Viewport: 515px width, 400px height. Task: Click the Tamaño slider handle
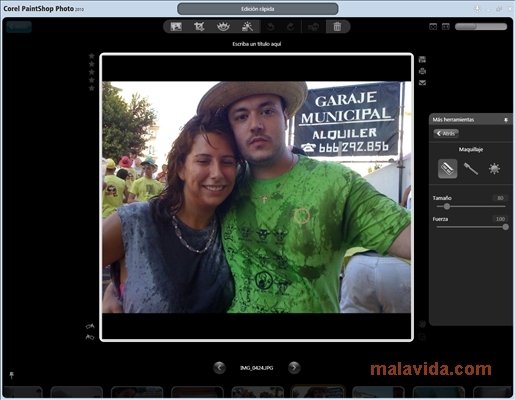click(447, 206)
